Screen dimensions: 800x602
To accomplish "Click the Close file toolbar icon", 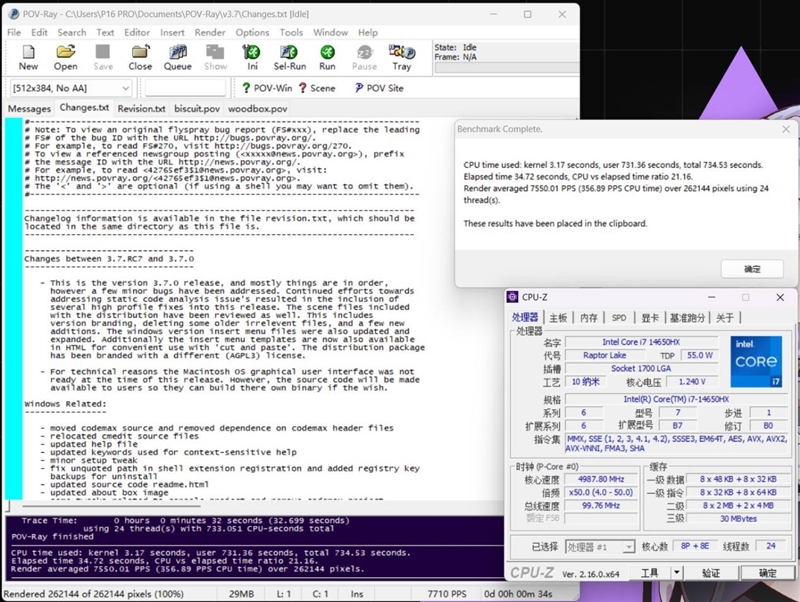I will coord(140,57).
